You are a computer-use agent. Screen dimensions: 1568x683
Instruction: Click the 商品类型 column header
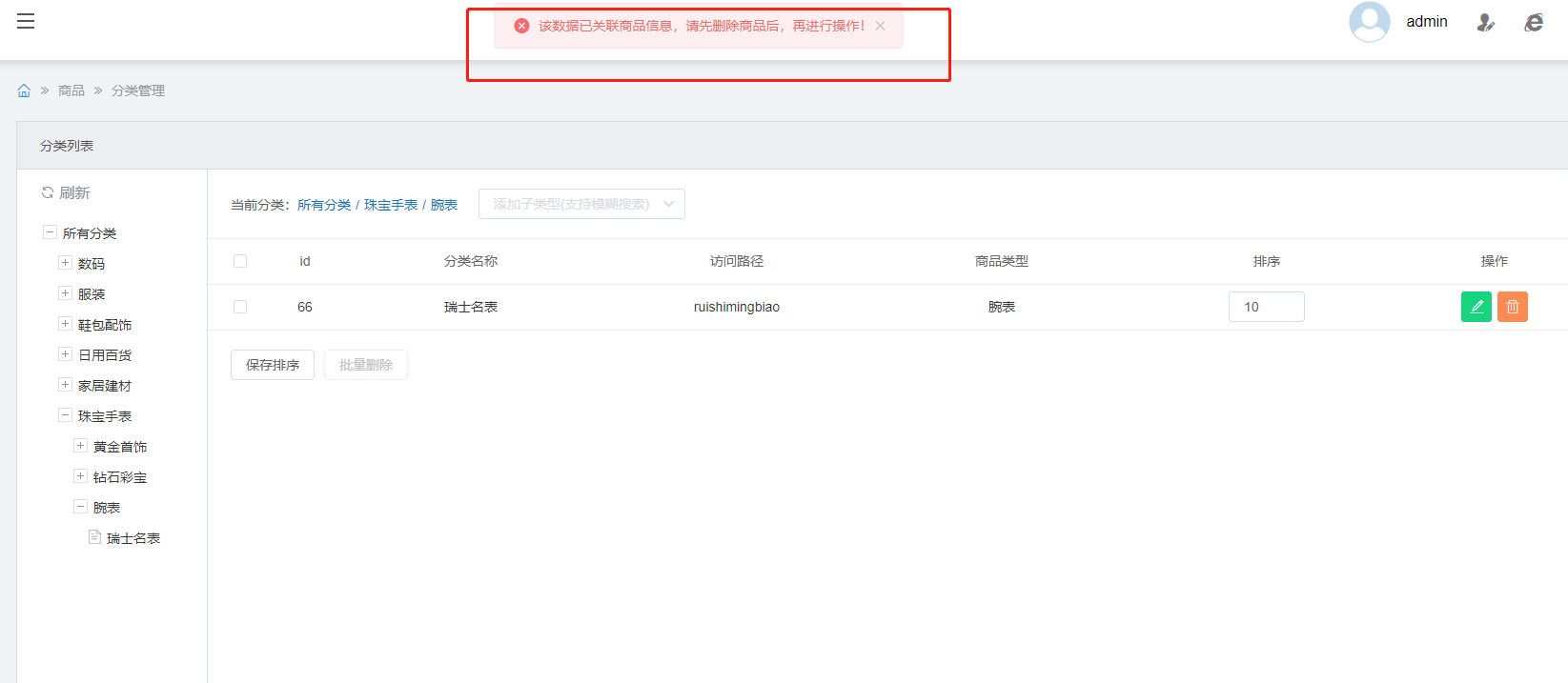[1002, 261]
